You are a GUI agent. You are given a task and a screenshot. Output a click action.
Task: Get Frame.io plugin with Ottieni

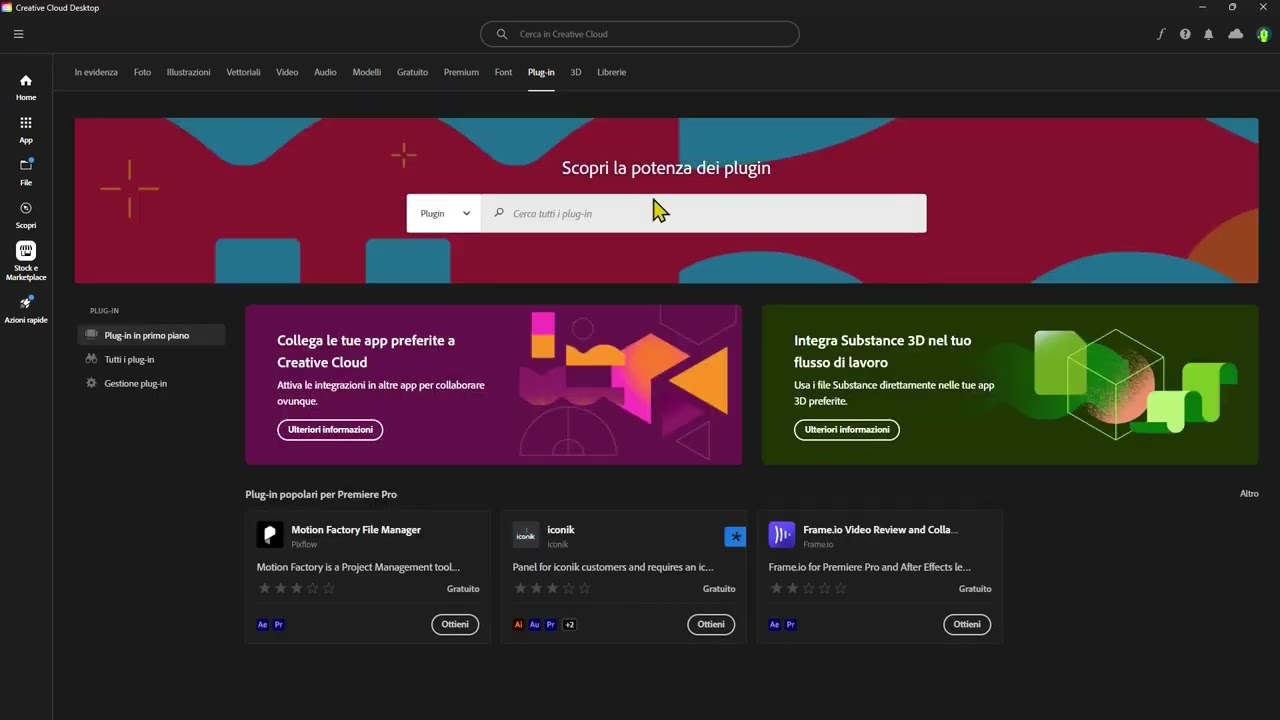[x=967, y=624]
